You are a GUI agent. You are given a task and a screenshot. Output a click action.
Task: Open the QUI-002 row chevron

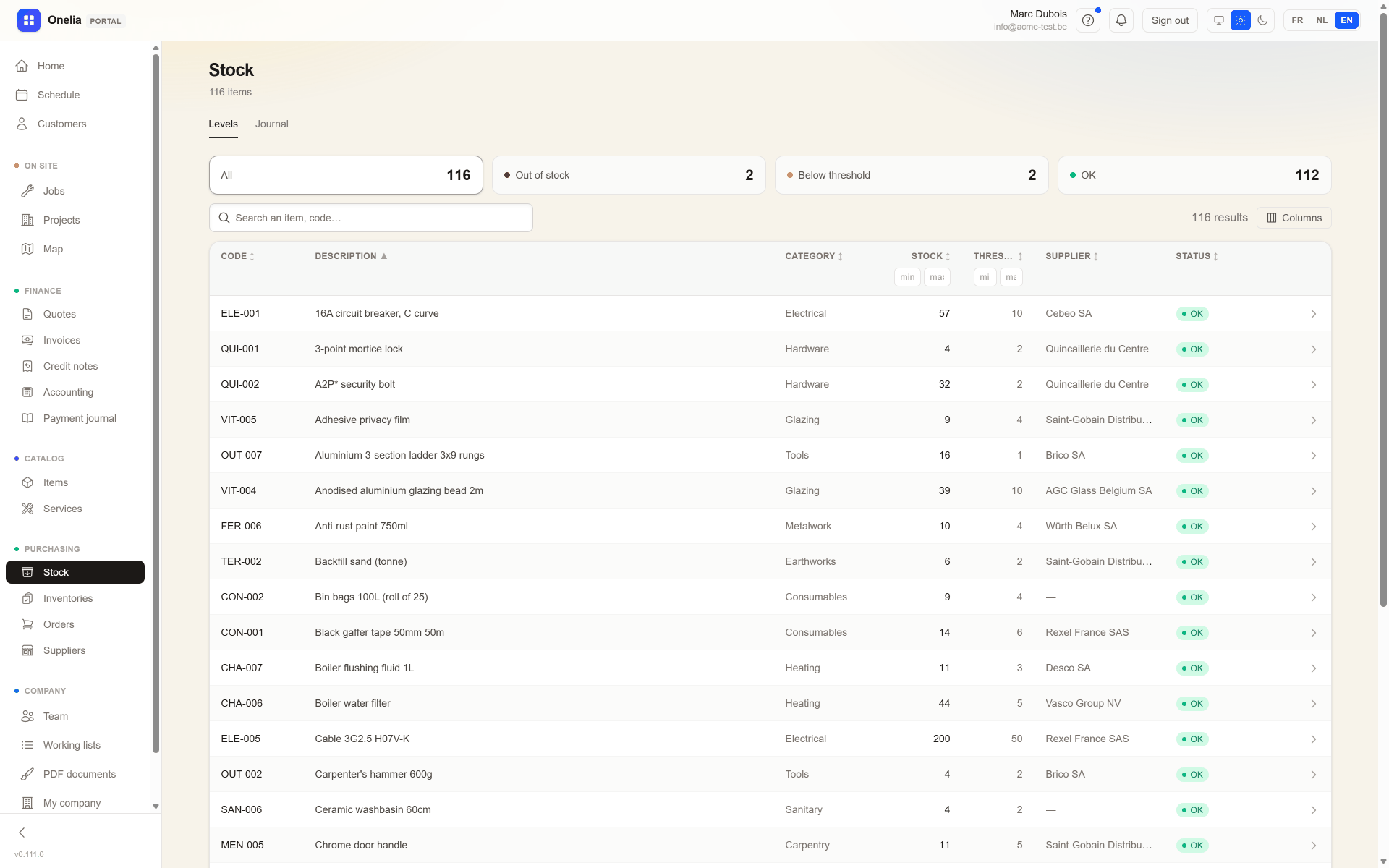(x=1313, y=385)
